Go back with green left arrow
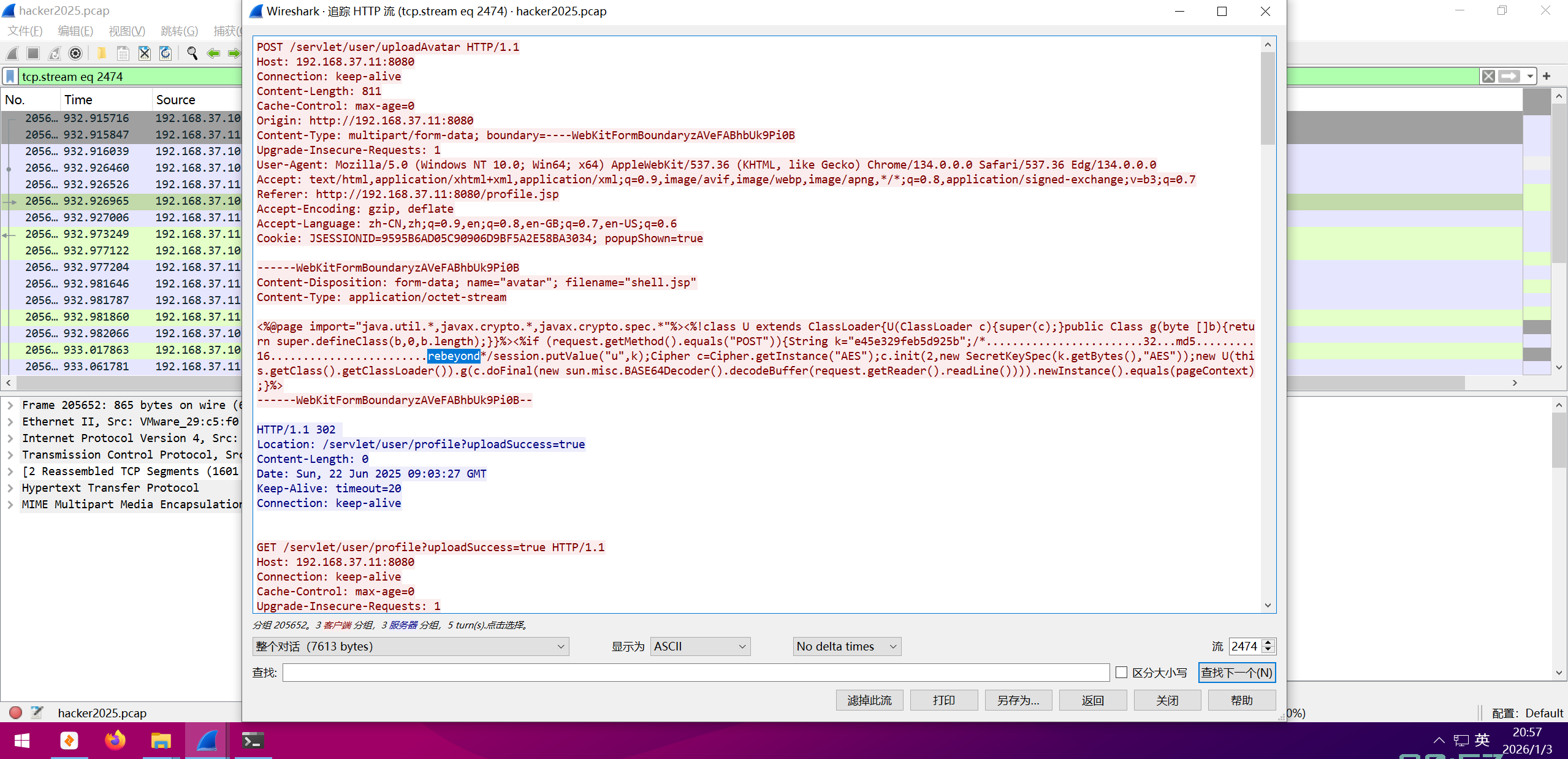Viewport: 1568px width, 759px height. 213,54
